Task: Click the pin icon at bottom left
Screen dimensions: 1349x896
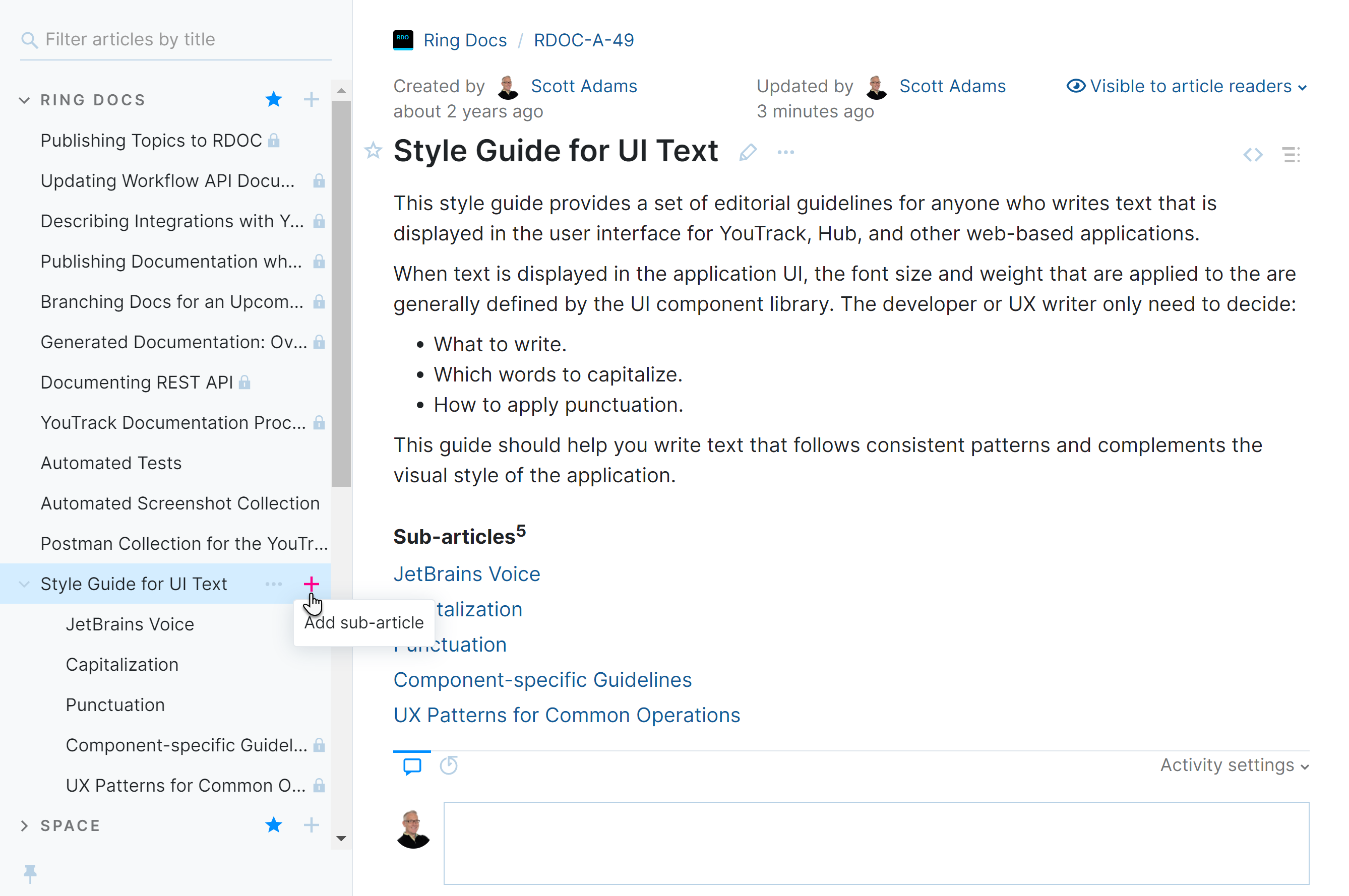Action: 30,873
